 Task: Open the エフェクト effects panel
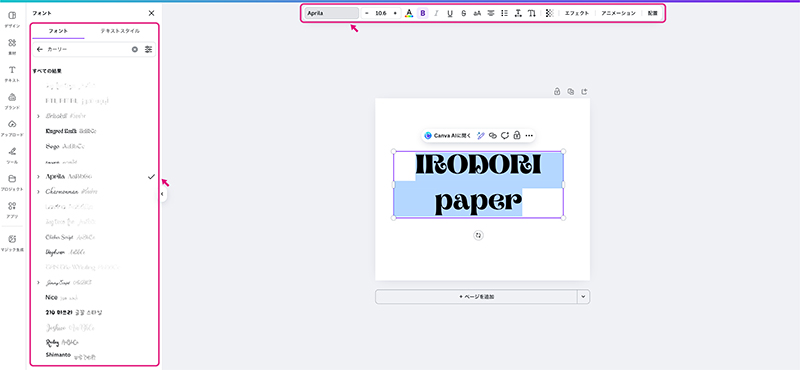(577, 13)
